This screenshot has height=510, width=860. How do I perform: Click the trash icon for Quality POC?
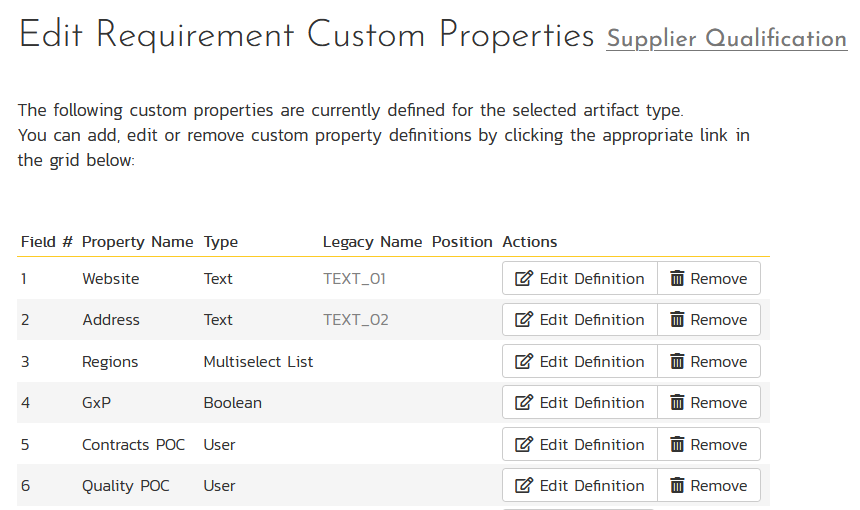677,486
